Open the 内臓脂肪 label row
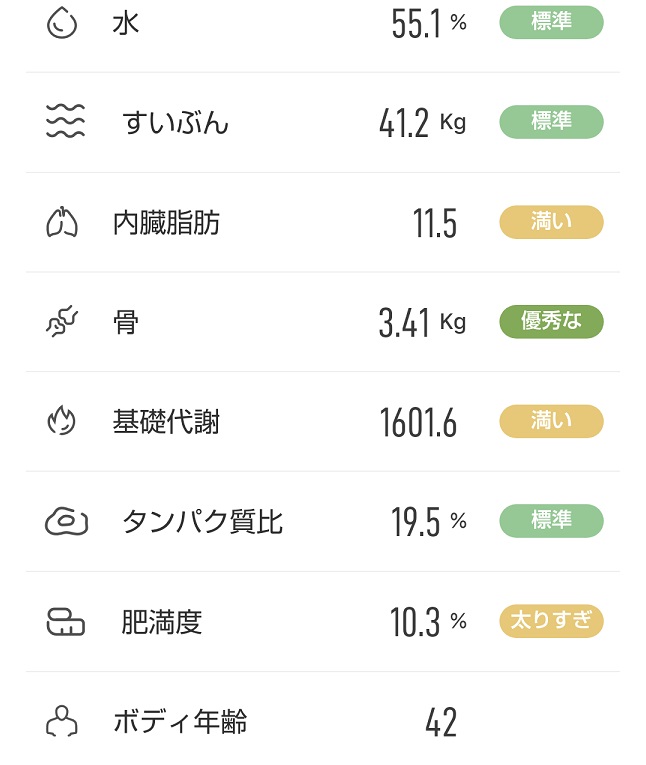The width and height of the screenshot is (646, 765). point(323,222)
